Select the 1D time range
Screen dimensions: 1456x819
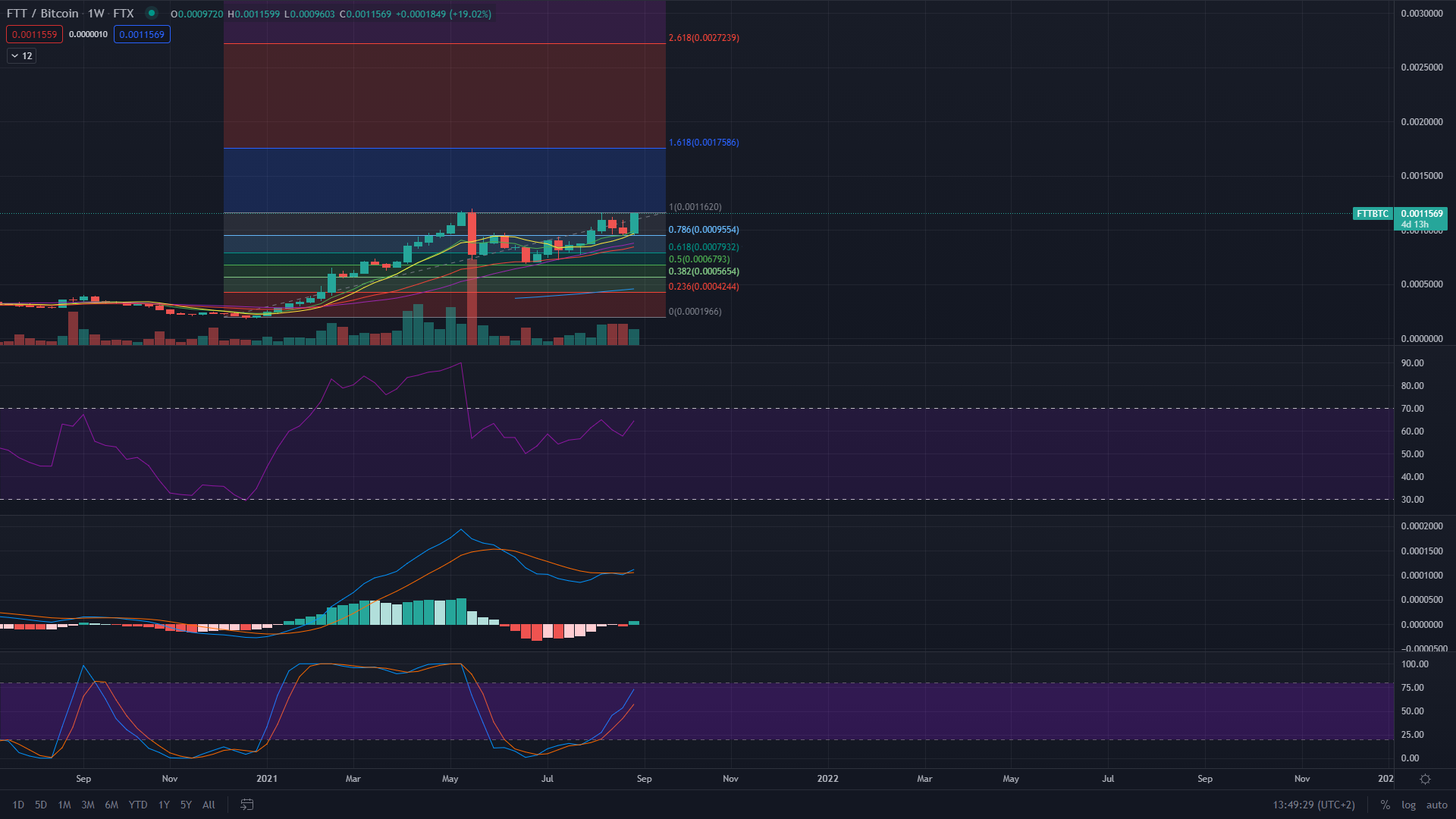pos(18,805)
